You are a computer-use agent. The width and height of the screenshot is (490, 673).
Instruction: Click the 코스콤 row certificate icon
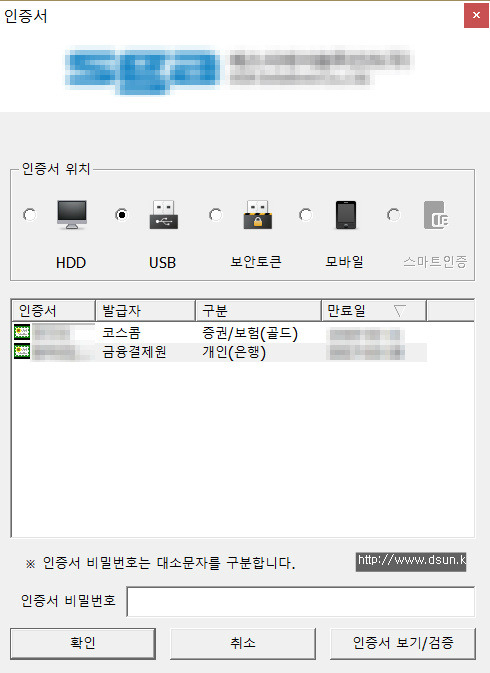coord(22,332)
